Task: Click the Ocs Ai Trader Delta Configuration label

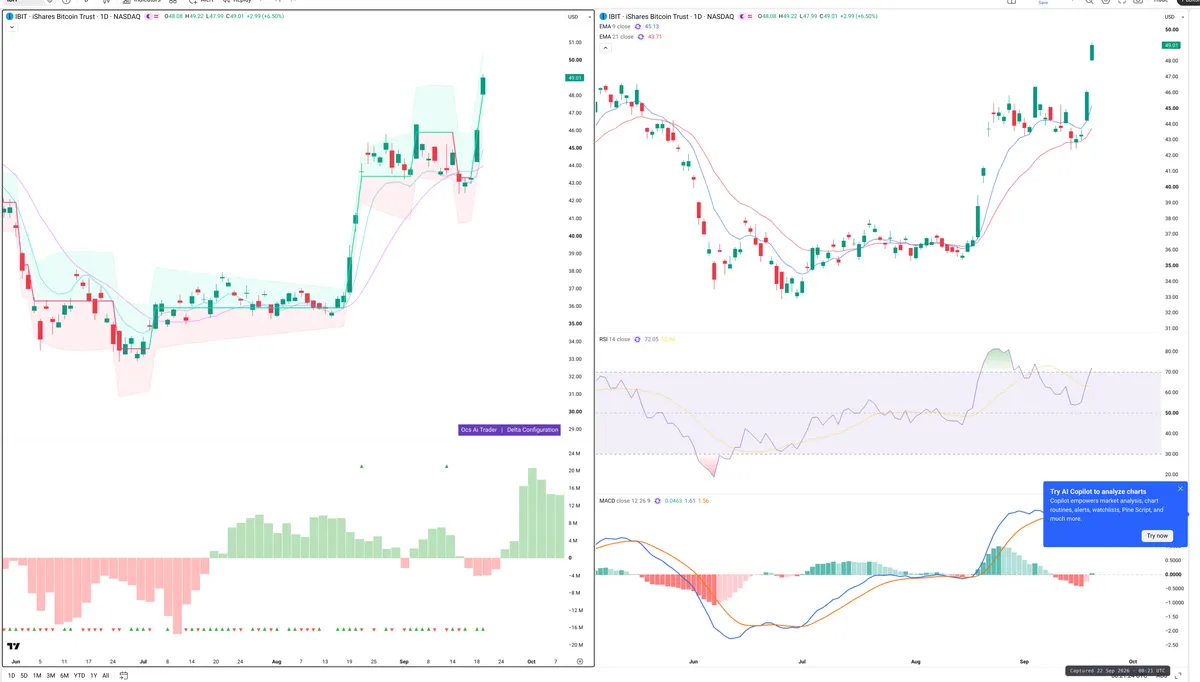Action: click(509, 430)
